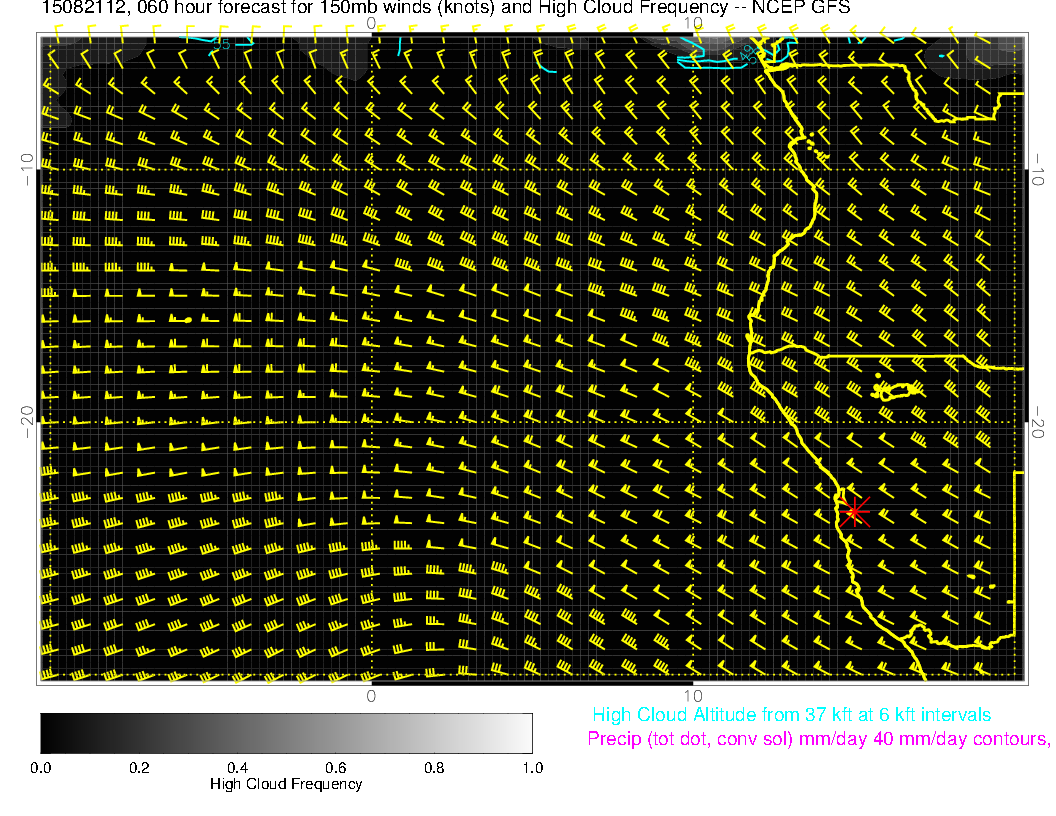The width and height of the screenshot is (1056, 816).
Task: Click the white end of the grayscale colorbar
Action: [x=526, y=732]
